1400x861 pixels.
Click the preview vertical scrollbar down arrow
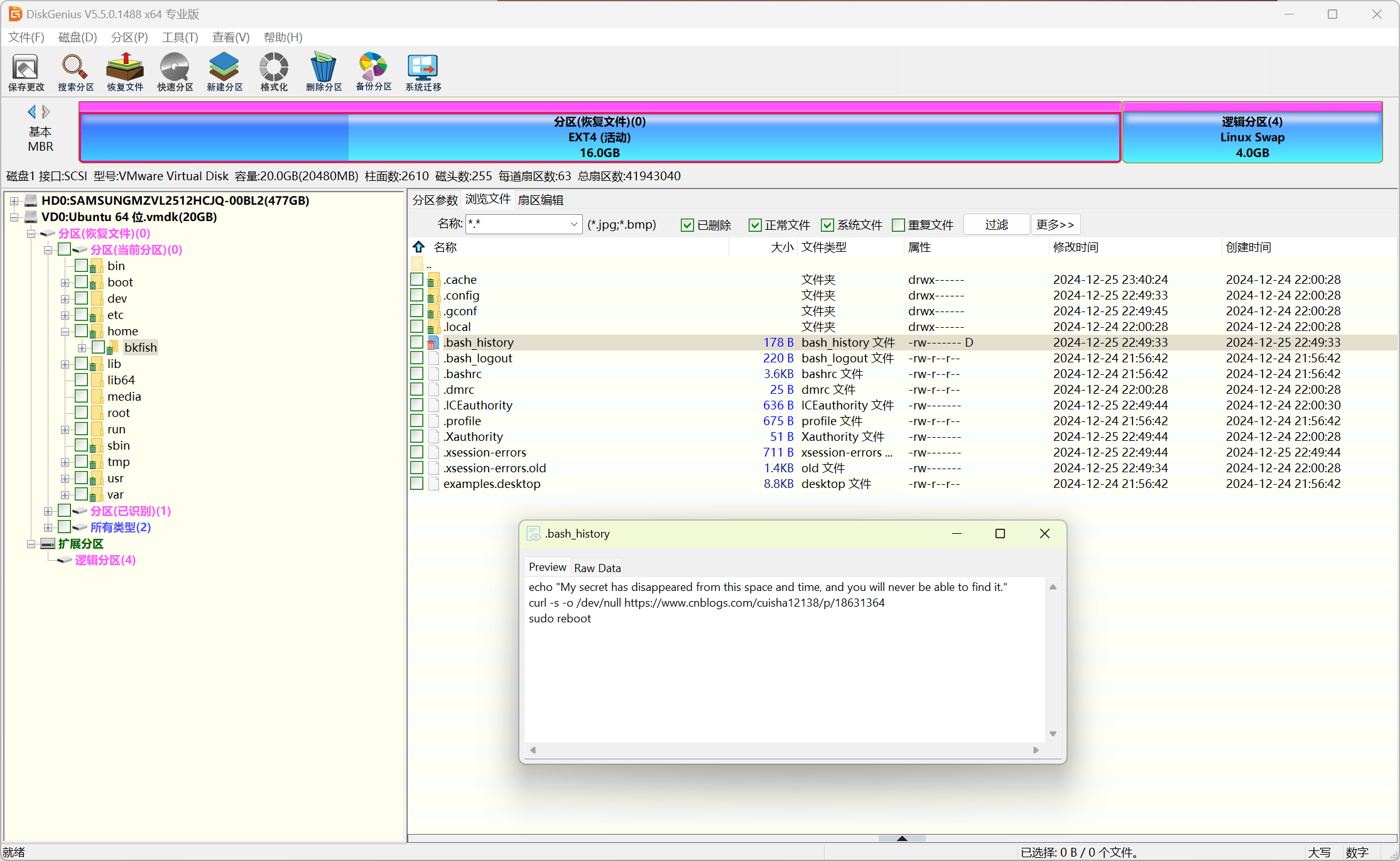pos(1053,734)
